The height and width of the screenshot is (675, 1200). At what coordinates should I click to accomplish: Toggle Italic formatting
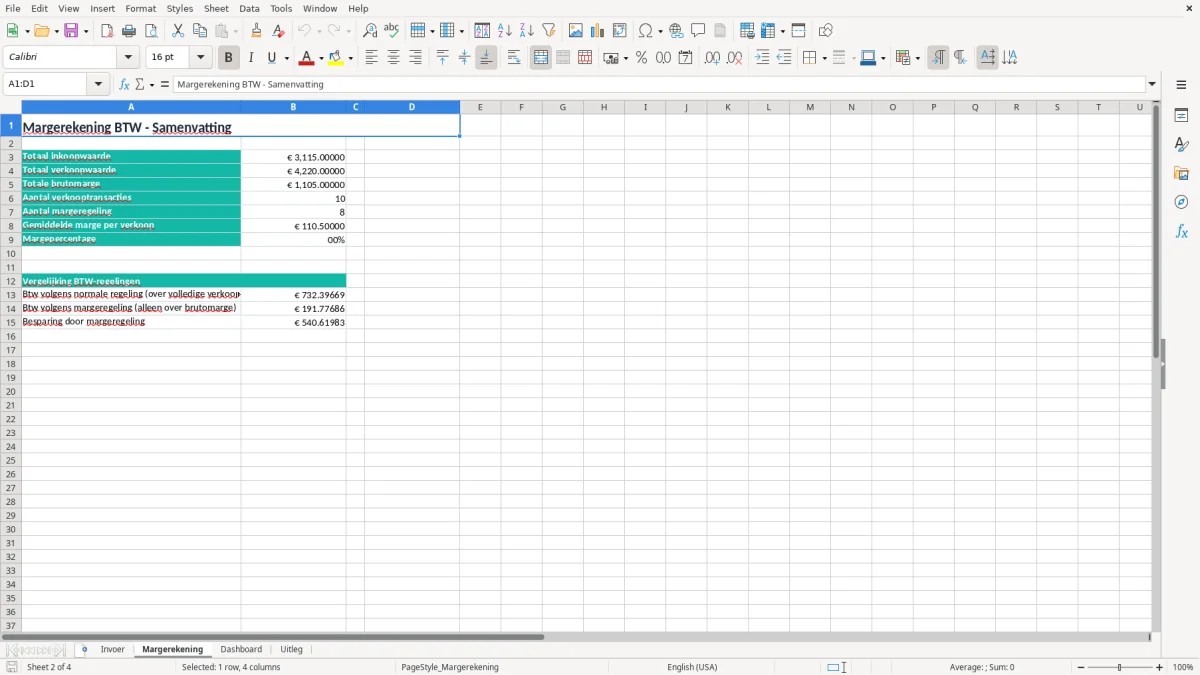[251, 58]
